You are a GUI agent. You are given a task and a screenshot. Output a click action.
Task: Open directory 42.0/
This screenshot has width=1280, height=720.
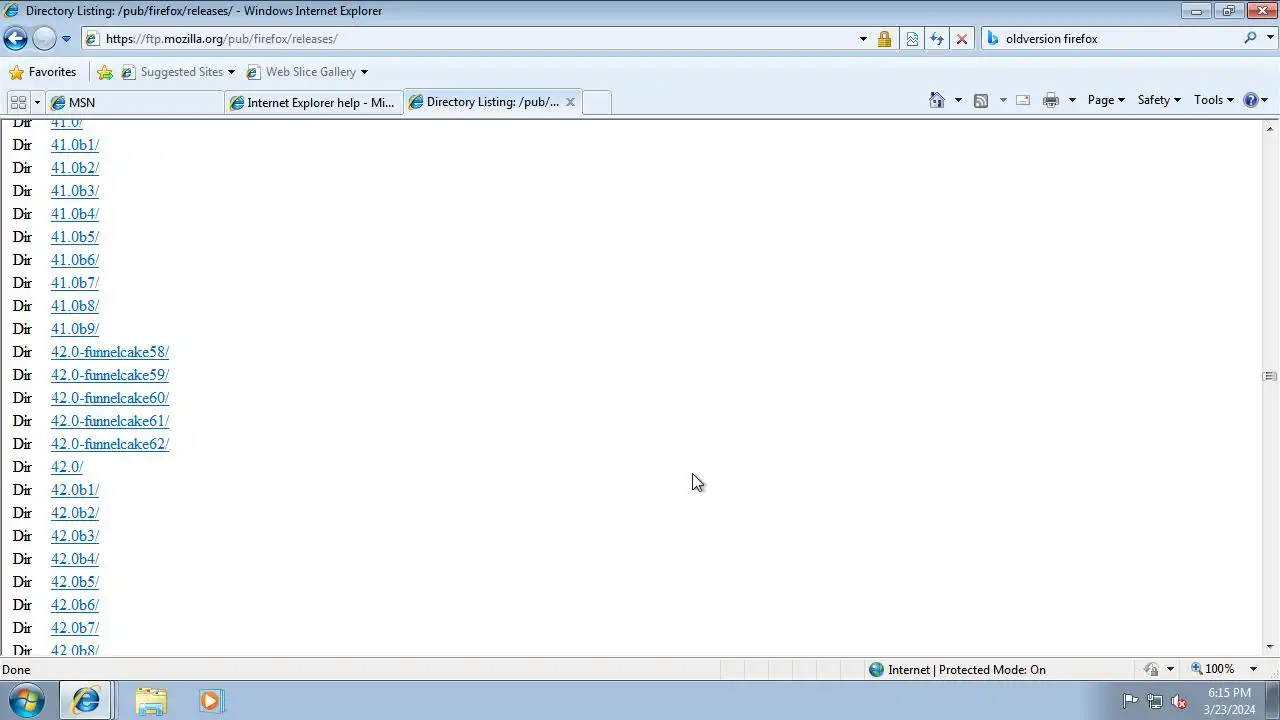click(67, 467)
